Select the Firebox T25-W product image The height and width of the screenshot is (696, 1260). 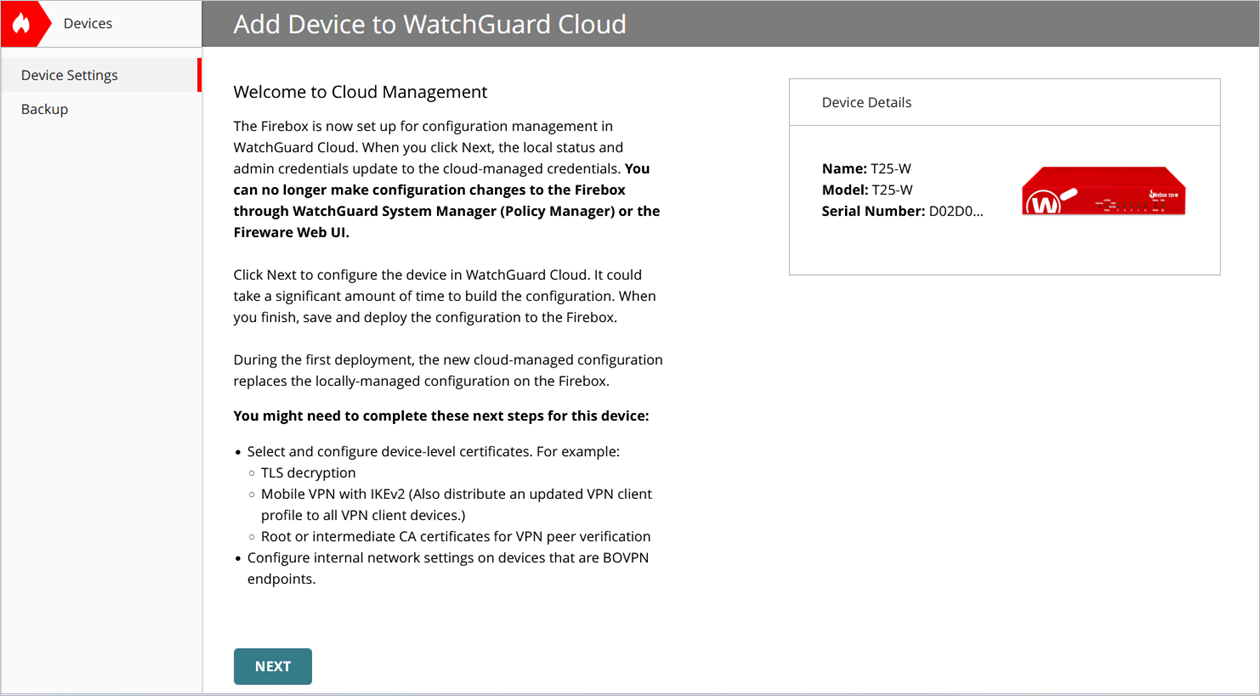1103,190
